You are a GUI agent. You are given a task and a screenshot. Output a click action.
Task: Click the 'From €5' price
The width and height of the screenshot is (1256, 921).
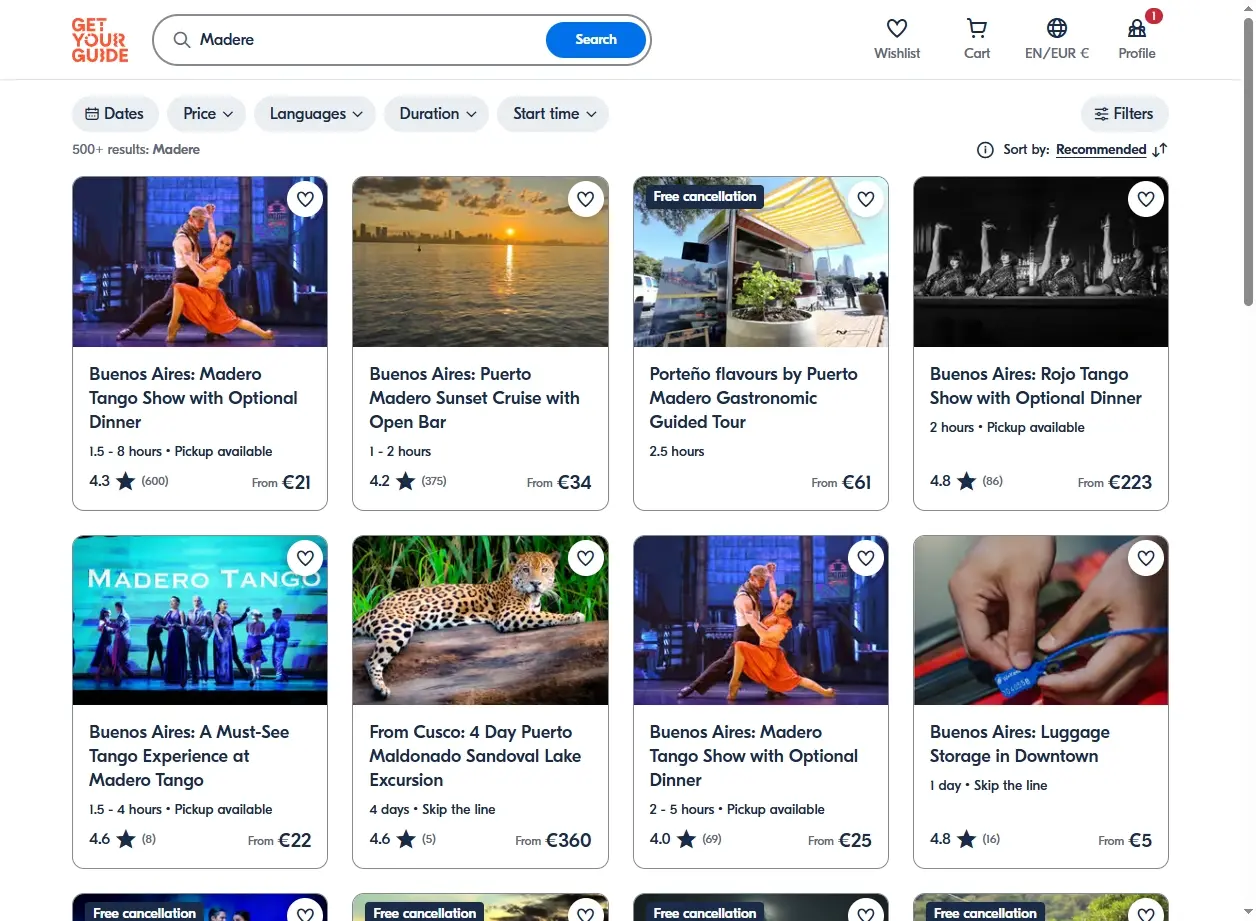(1125, 840)
